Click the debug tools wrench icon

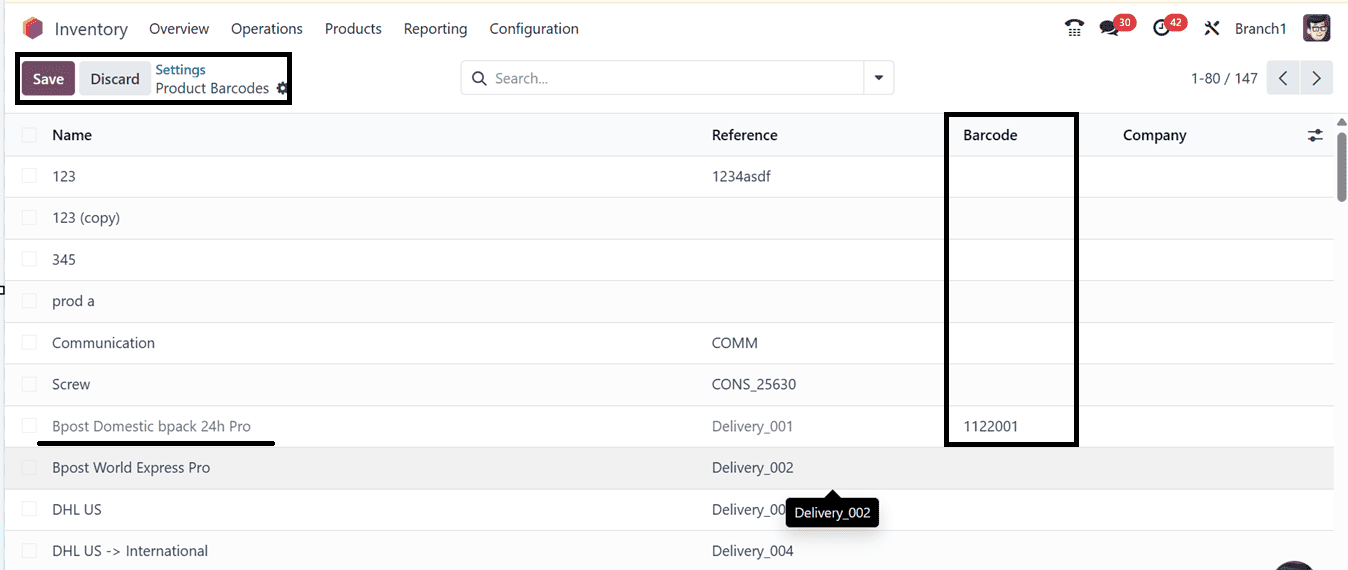point(1212,28)
